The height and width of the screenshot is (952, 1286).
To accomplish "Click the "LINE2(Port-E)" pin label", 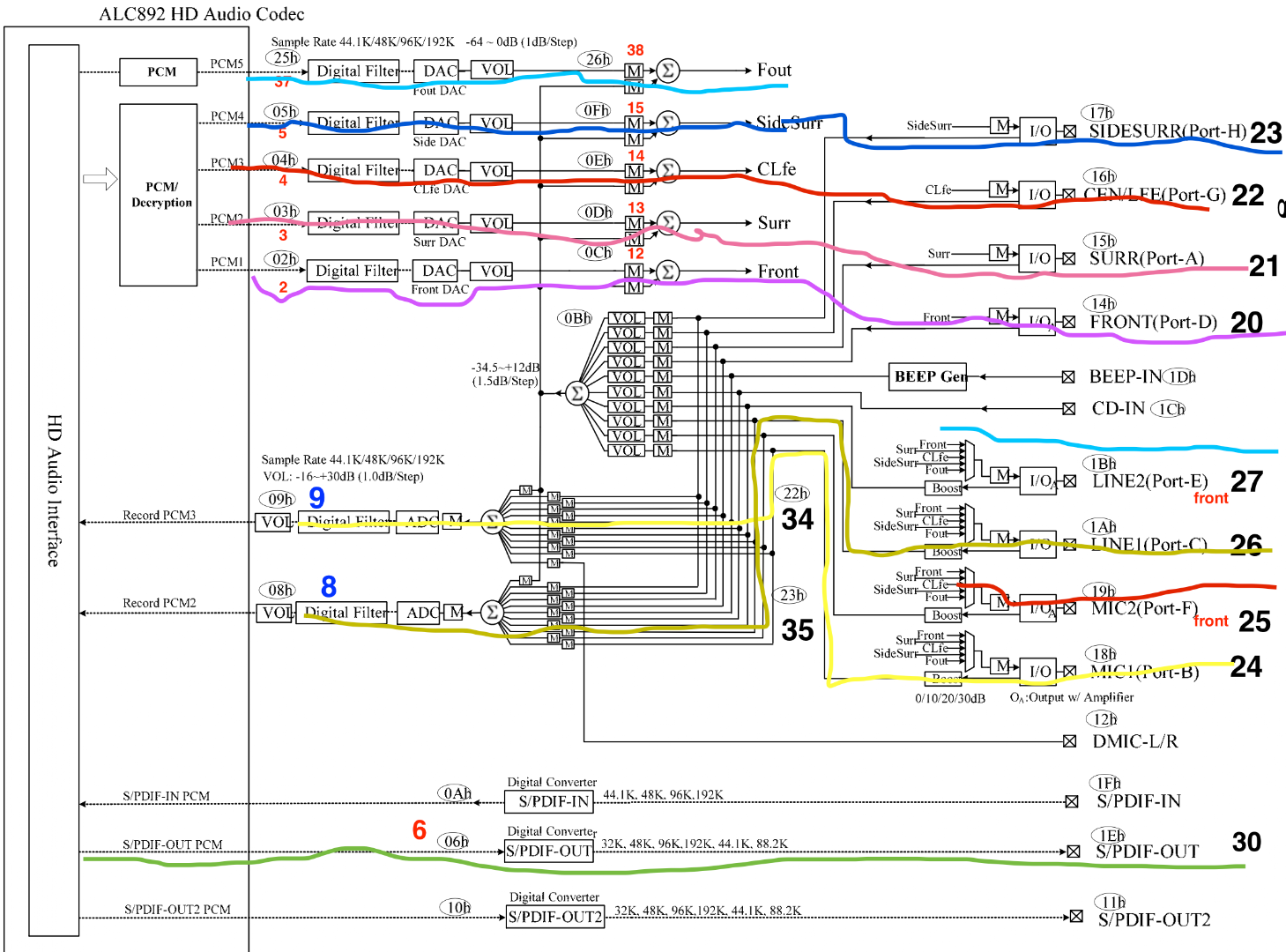I will 1149,481.
